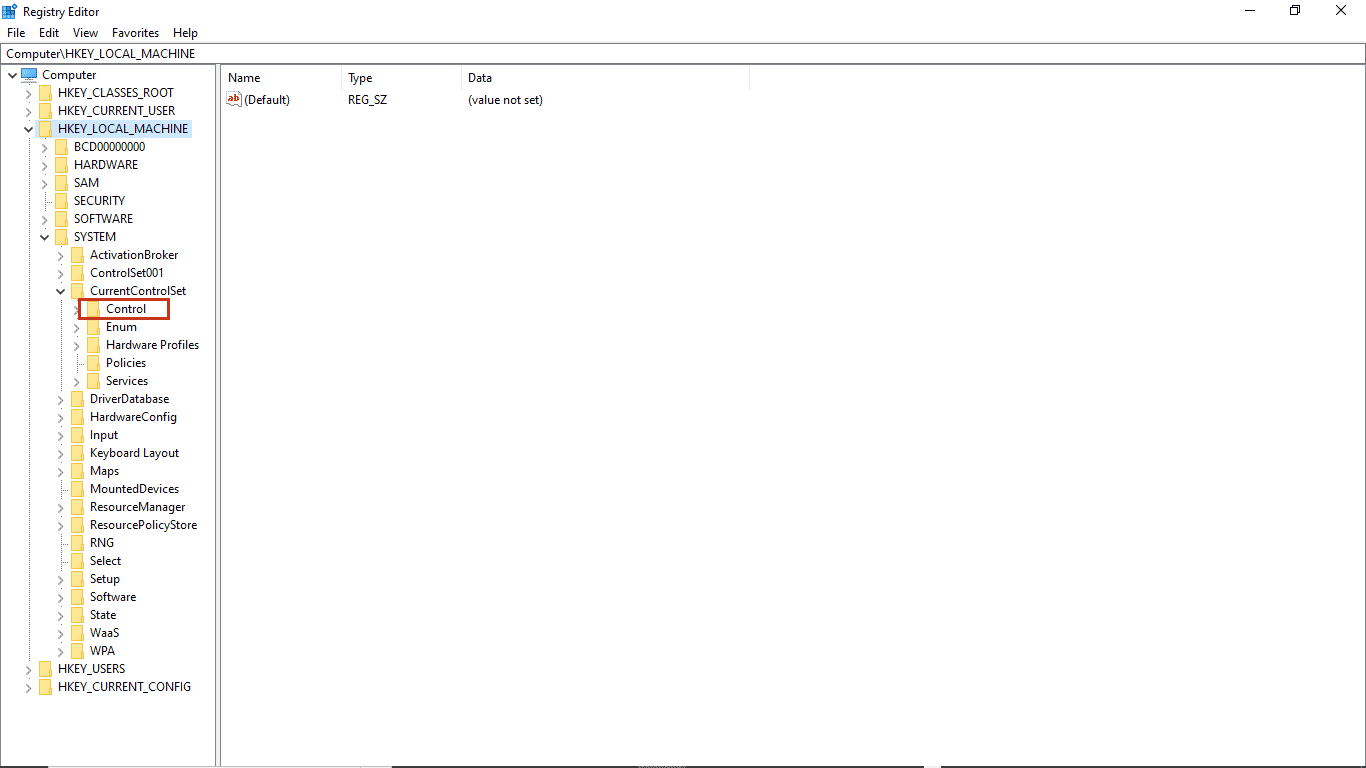The width and height of the screenshot is (1366, 768).
Task: Select the HKEY_CURRENT_CONFIG label
Action: (x=124, y=687)
